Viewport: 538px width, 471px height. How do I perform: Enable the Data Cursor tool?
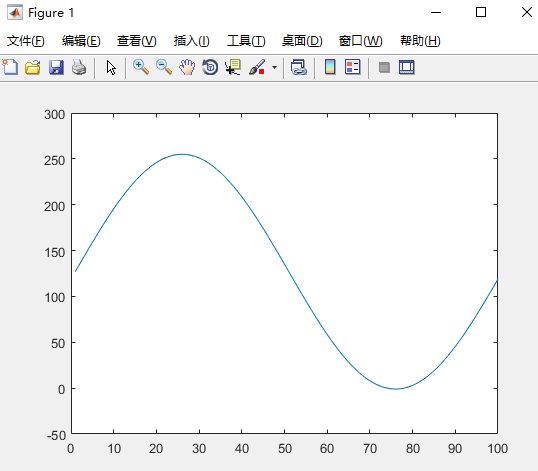233,67
